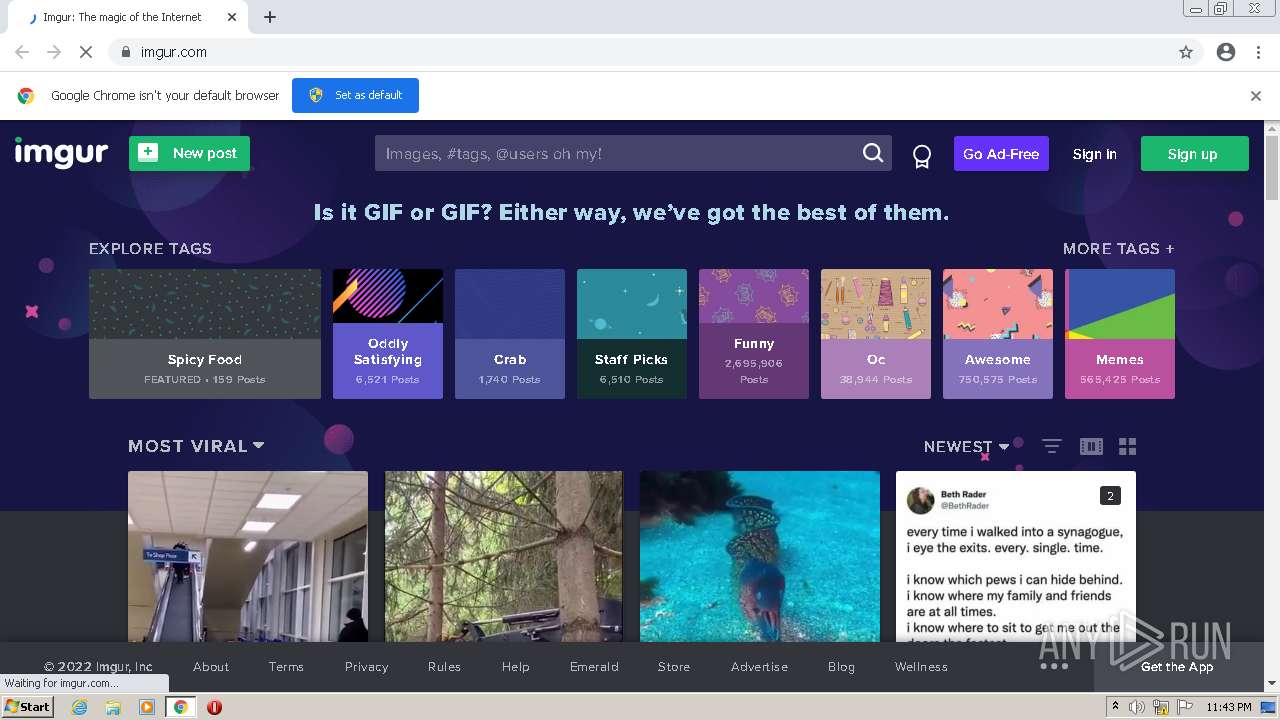This screenshot has height=720, width=1280.
Task: Open File Explorer from the taskbar
Action: pyautogui.click(x=113, y=707)
